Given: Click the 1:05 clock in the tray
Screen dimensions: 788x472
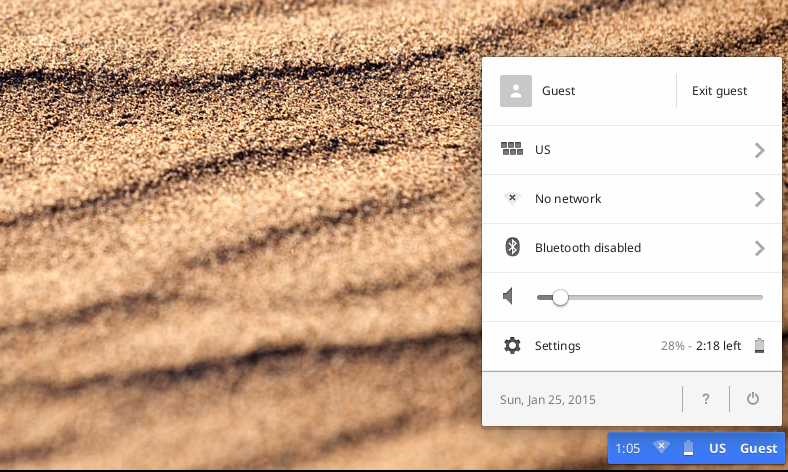Looking at the screenshot, I should tap(627, 448).
